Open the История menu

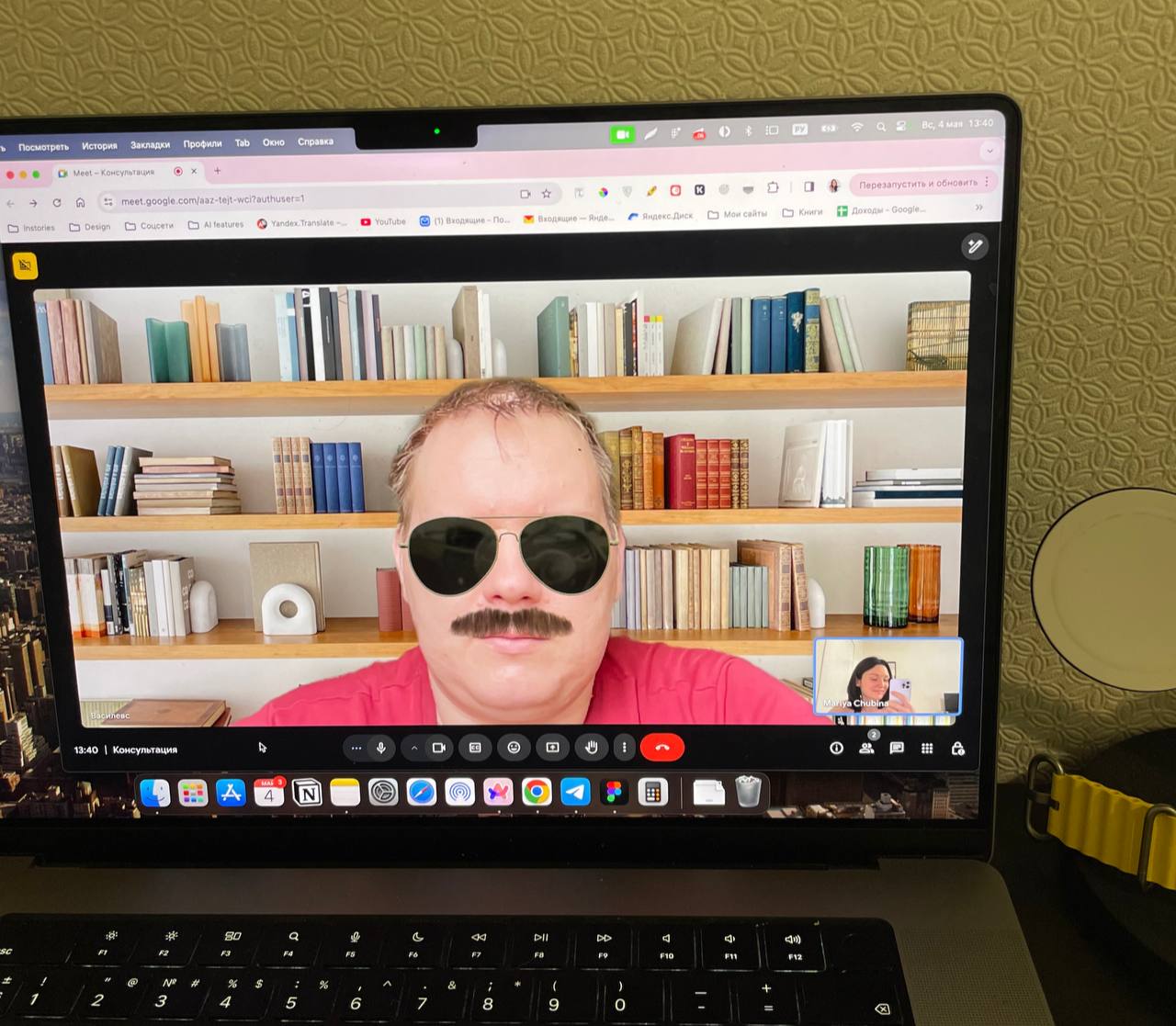pyautogui.click(x=99, y=146)
